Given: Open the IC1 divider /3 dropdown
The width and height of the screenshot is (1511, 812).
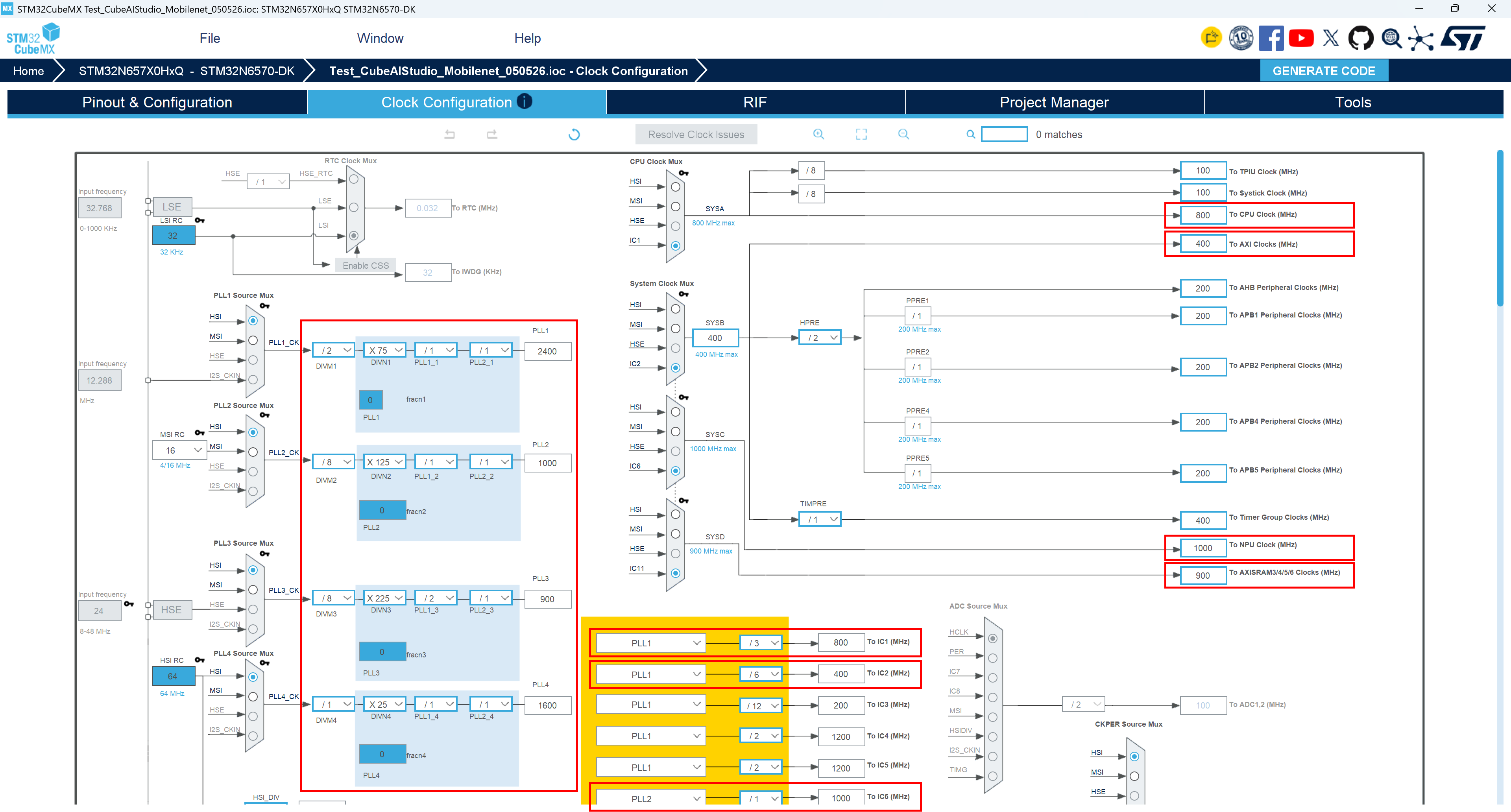Looking at the screenshot, I should 761,643.
